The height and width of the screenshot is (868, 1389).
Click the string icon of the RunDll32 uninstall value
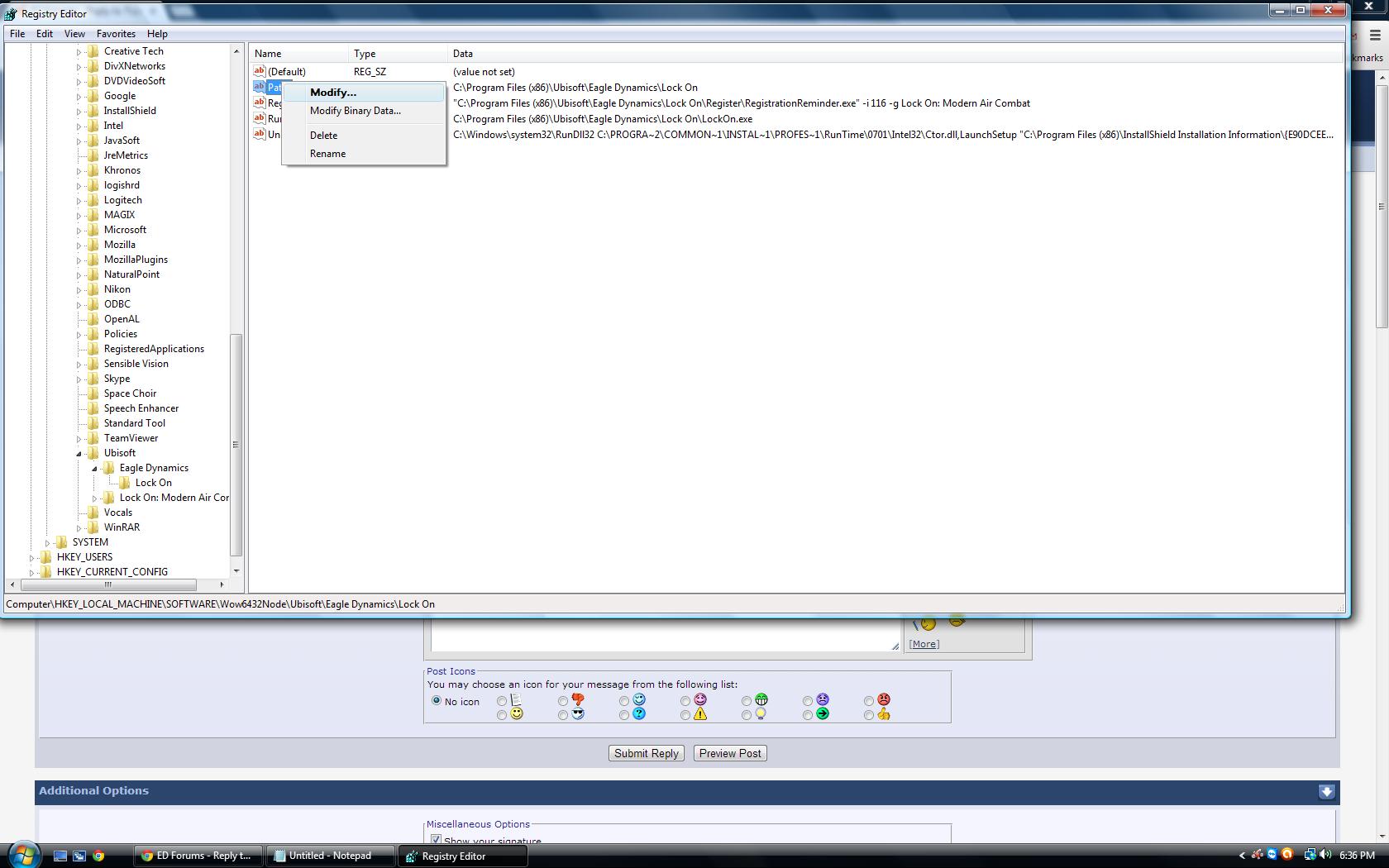(260, 134)
